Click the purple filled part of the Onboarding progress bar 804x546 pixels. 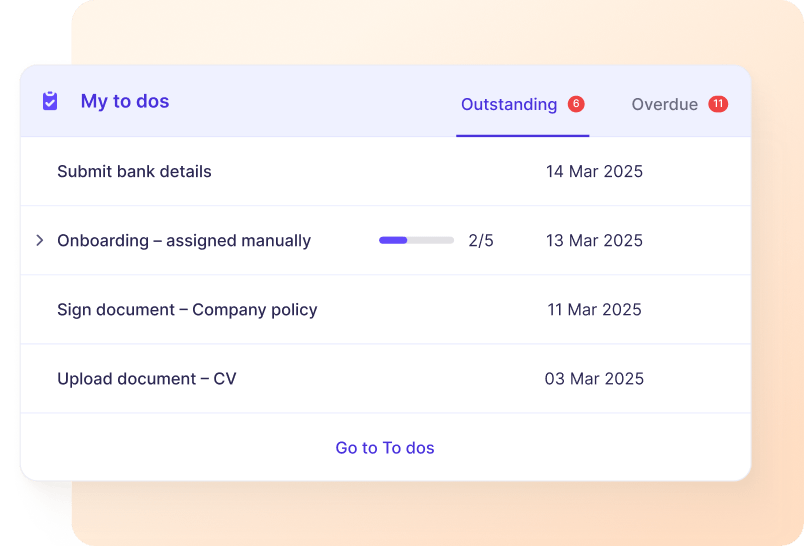click(x=393, y=240)
